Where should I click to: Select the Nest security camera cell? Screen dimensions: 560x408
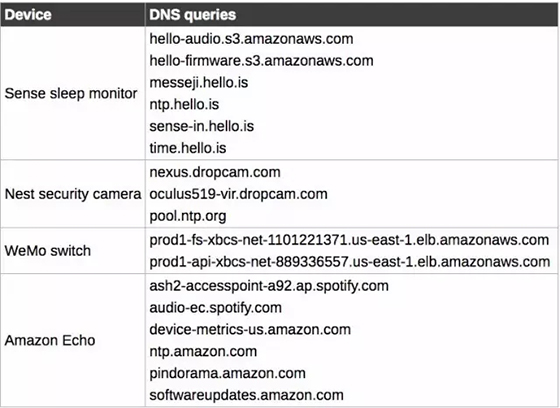tap(73, 194)
